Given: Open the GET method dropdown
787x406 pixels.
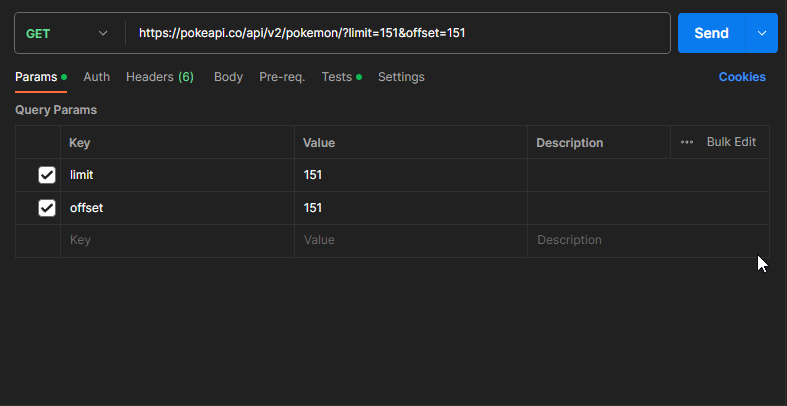Looking at the screenshot, I should point(67,33).
